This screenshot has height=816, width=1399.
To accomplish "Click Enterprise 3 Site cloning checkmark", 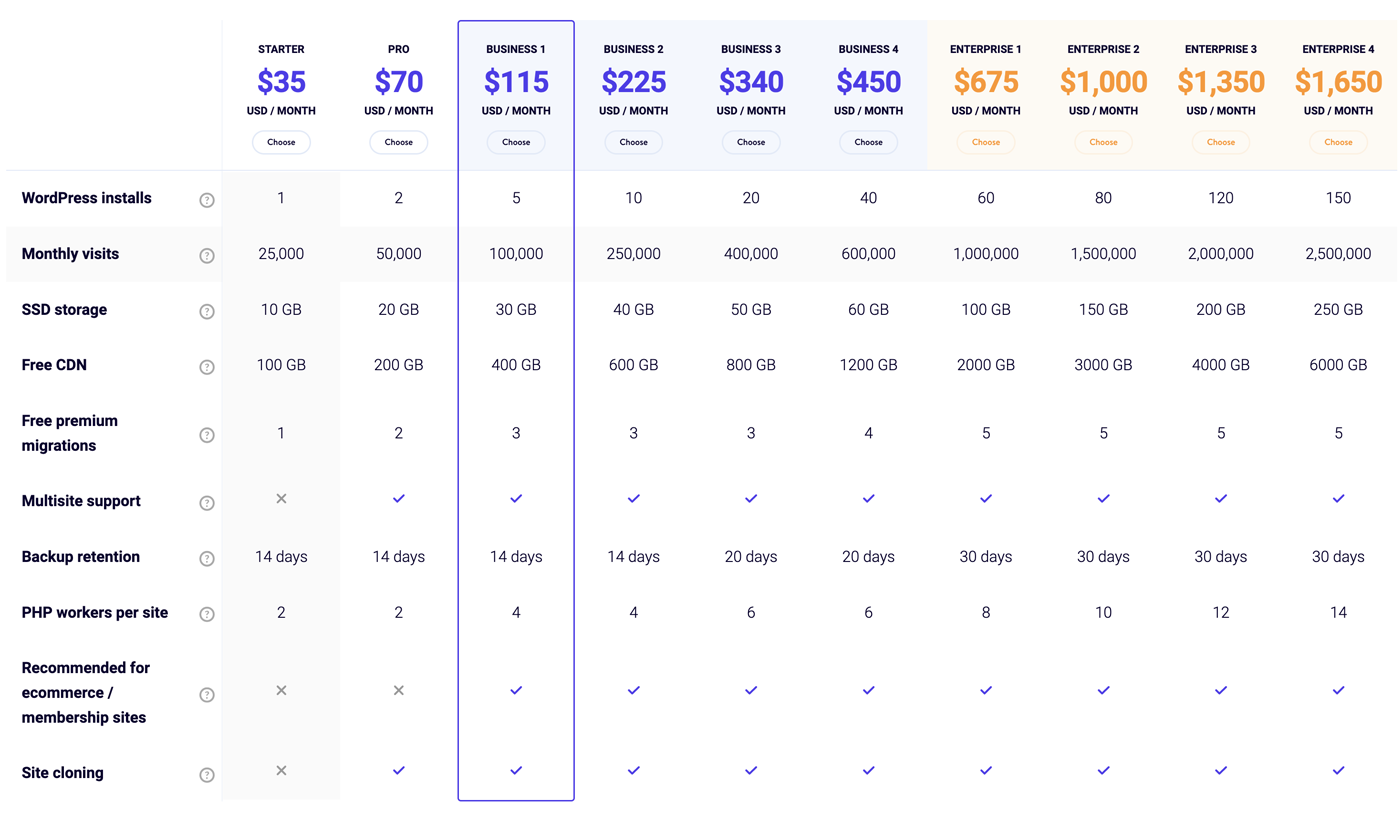I will pyautogui.click(x=1221, y=770).
